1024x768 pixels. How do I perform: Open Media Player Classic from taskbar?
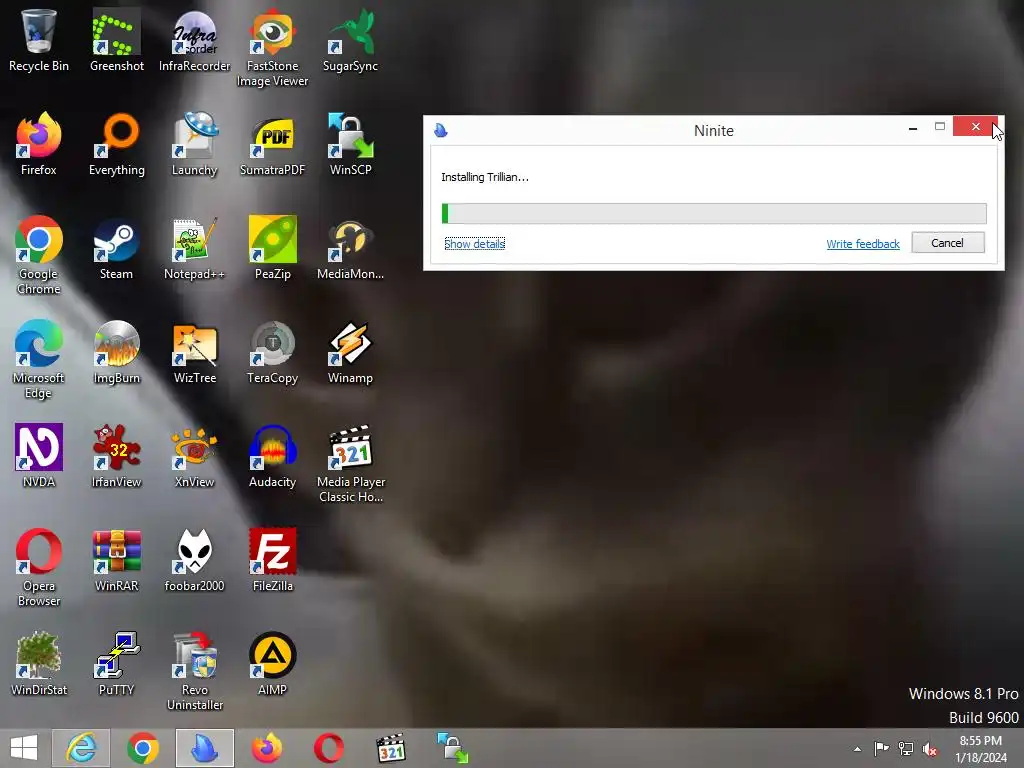tap(391, 748)
